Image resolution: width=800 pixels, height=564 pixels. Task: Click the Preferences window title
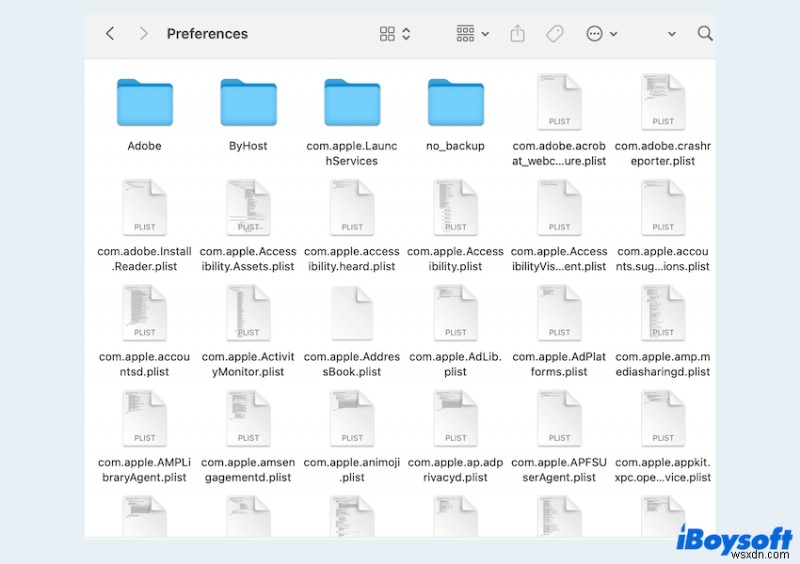207,34
